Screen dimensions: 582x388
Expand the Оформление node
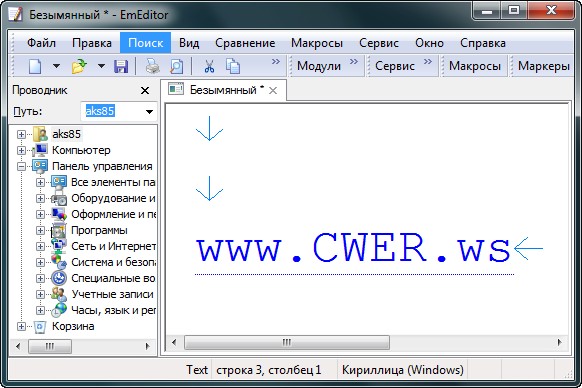coord(40,214)
